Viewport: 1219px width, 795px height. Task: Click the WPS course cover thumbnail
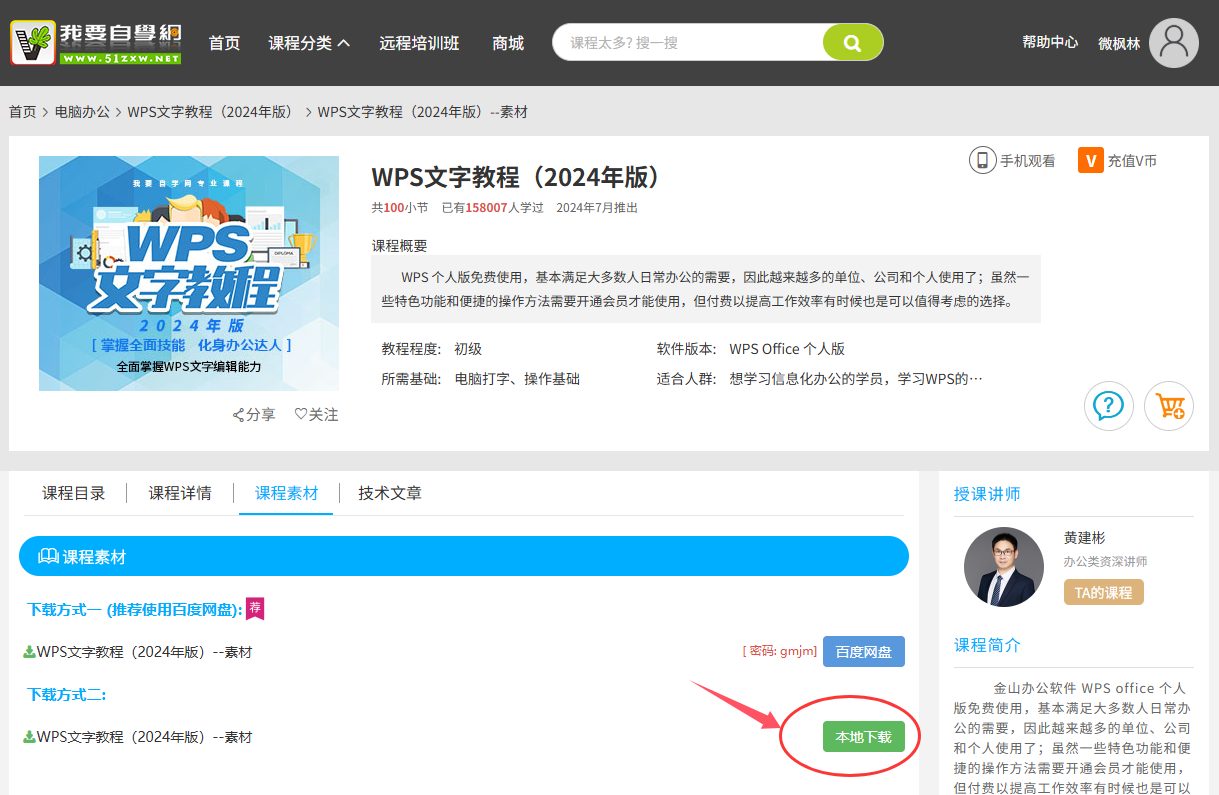coord(189,273)
